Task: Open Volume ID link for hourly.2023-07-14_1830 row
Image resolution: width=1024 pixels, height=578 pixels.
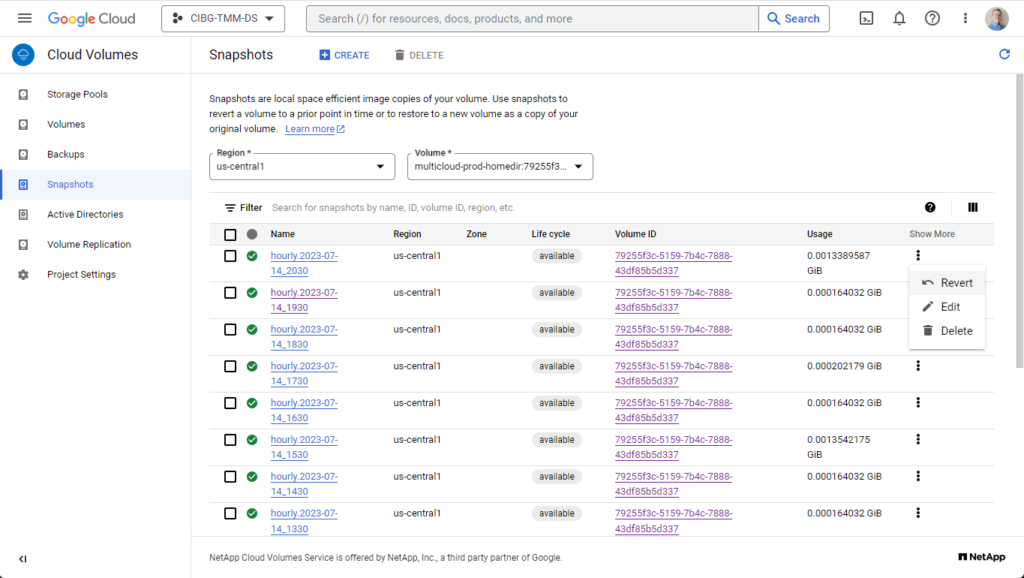Action: pyautogui.click(x=673, y=336)
